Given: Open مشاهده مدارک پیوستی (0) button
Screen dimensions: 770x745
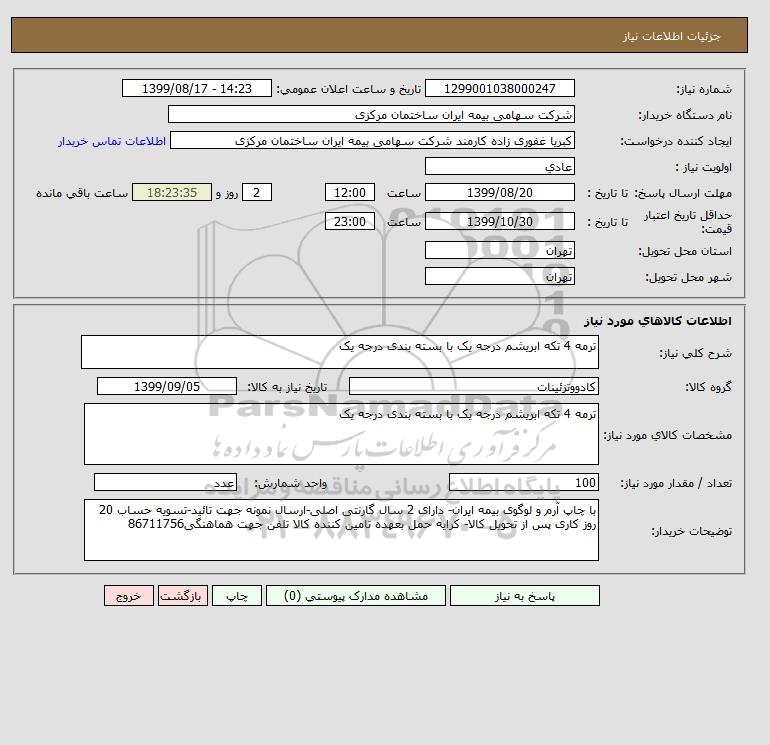Looking at the screenshot, I should pos(356,596).
